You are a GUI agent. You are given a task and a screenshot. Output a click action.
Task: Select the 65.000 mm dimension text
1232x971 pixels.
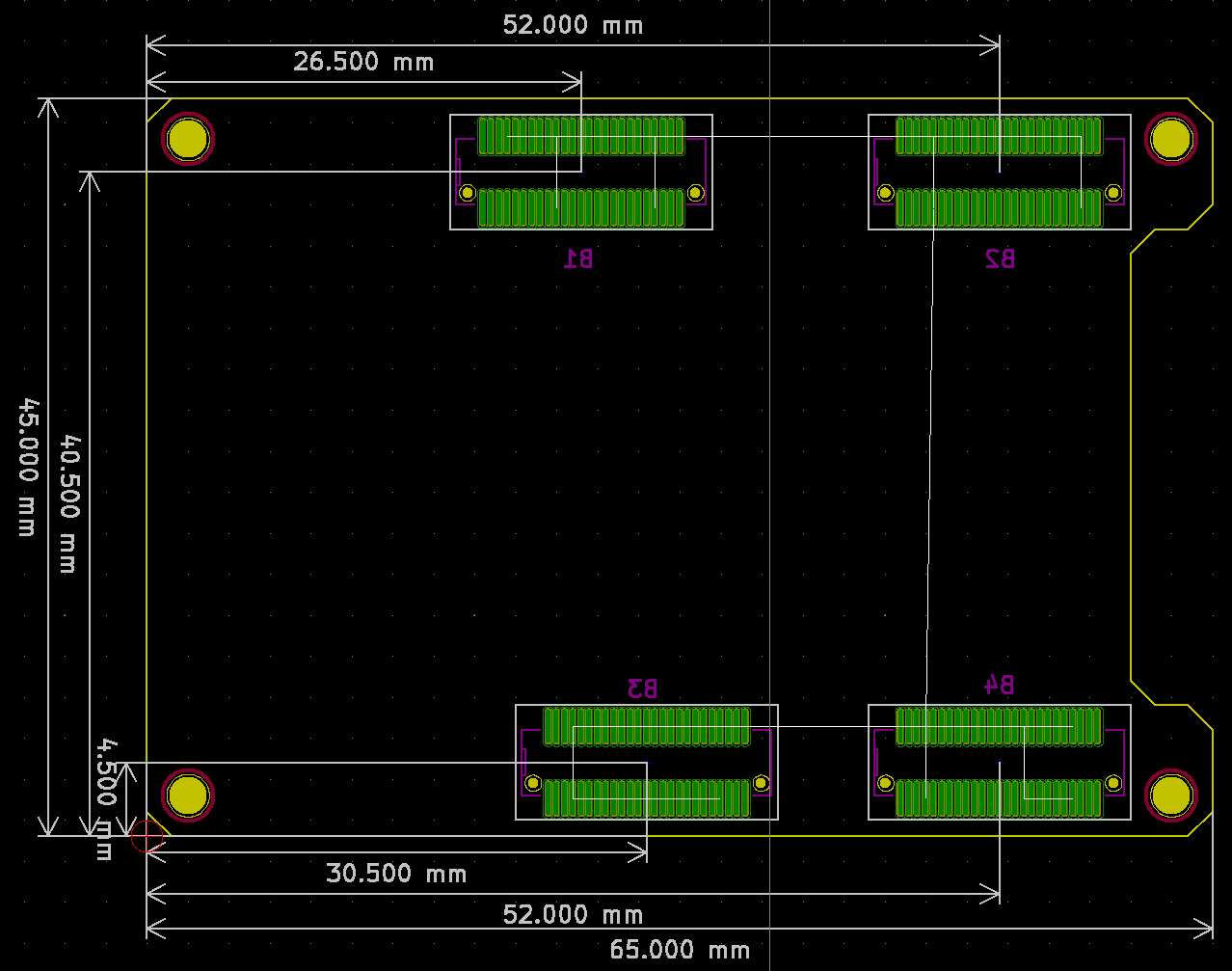[680, 950]
